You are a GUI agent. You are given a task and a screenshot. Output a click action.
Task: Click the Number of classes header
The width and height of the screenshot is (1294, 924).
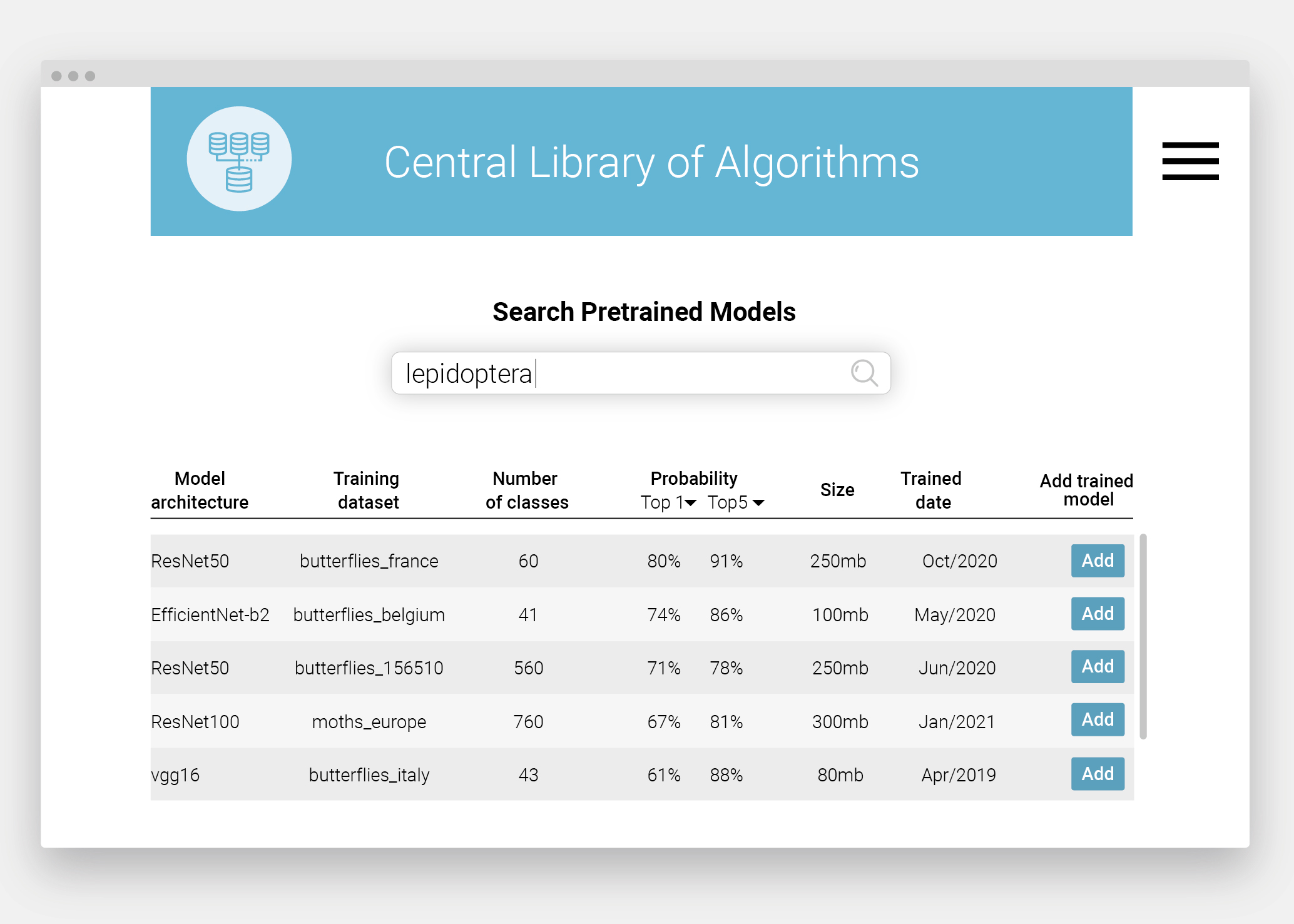pyautogui.click(x=527, y=490)
